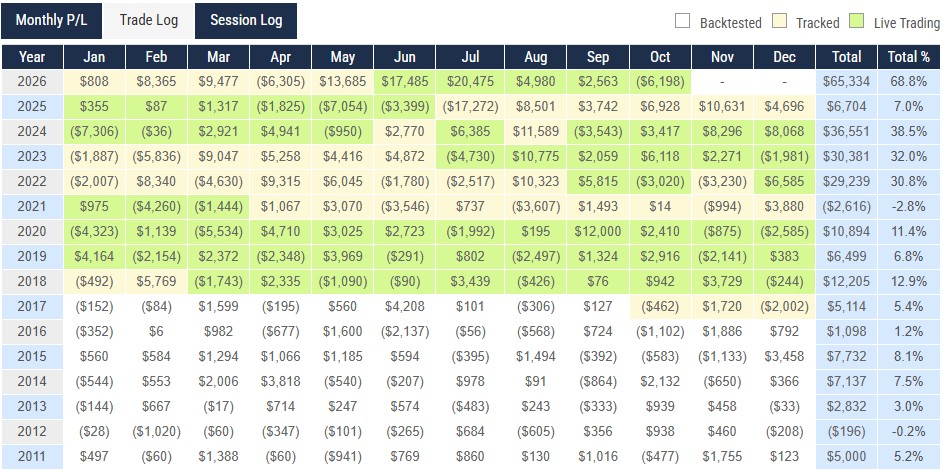The height and width of the screenshot is (470, 947).
Task: Click the September 2020 cell showing $12,000
Action: coord(597,231)
